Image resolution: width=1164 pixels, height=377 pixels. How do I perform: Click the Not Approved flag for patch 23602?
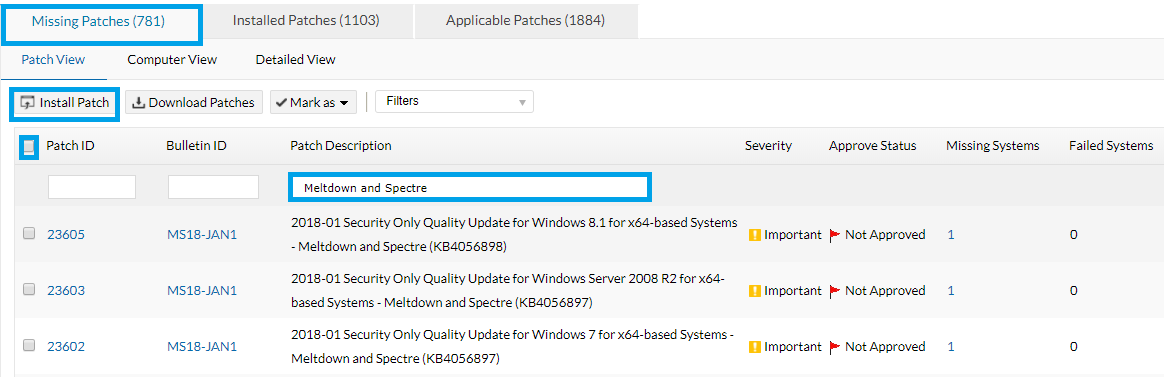click(834, 347)
